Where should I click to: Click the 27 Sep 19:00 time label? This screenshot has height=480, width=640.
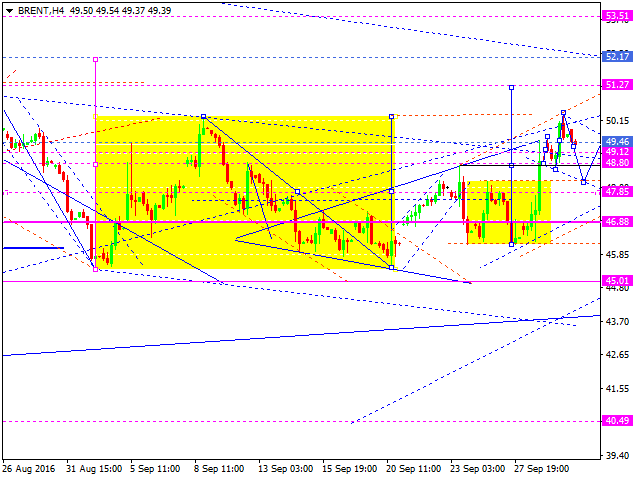(x=542, y=469)
